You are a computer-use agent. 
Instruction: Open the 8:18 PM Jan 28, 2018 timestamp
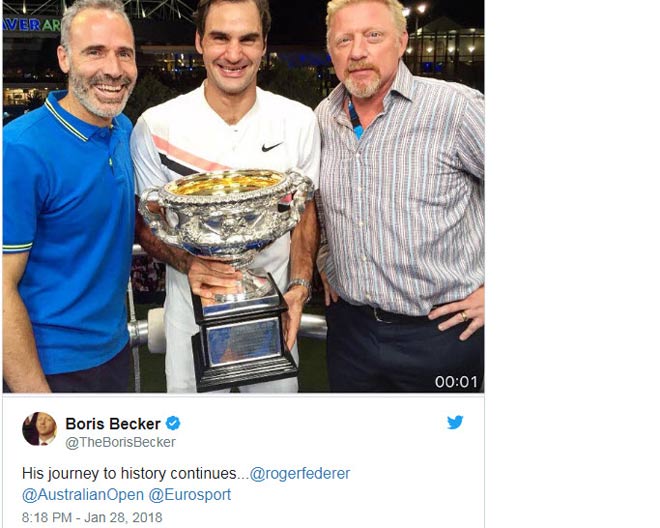coord(92,517)
